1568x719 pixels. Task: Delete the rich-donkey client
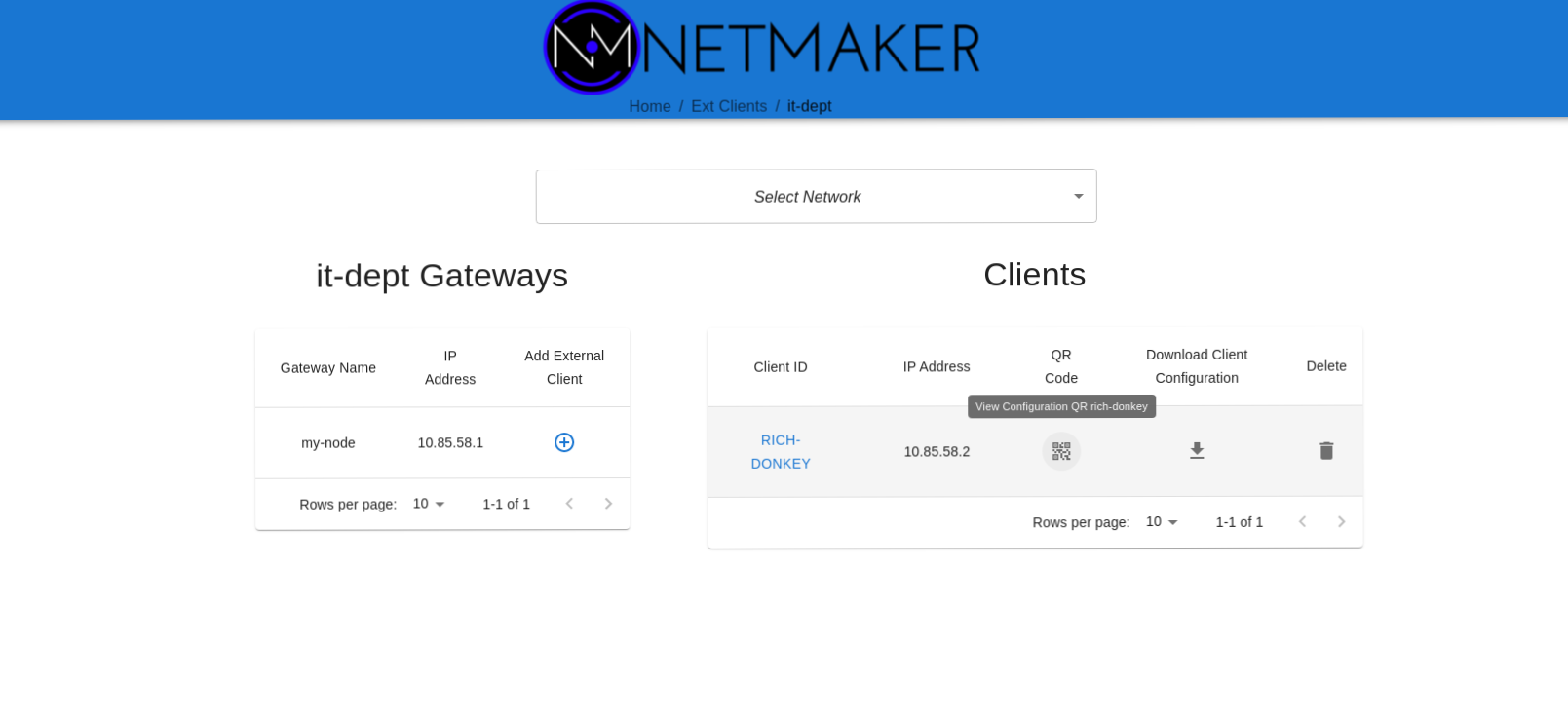coord(1325,451)
